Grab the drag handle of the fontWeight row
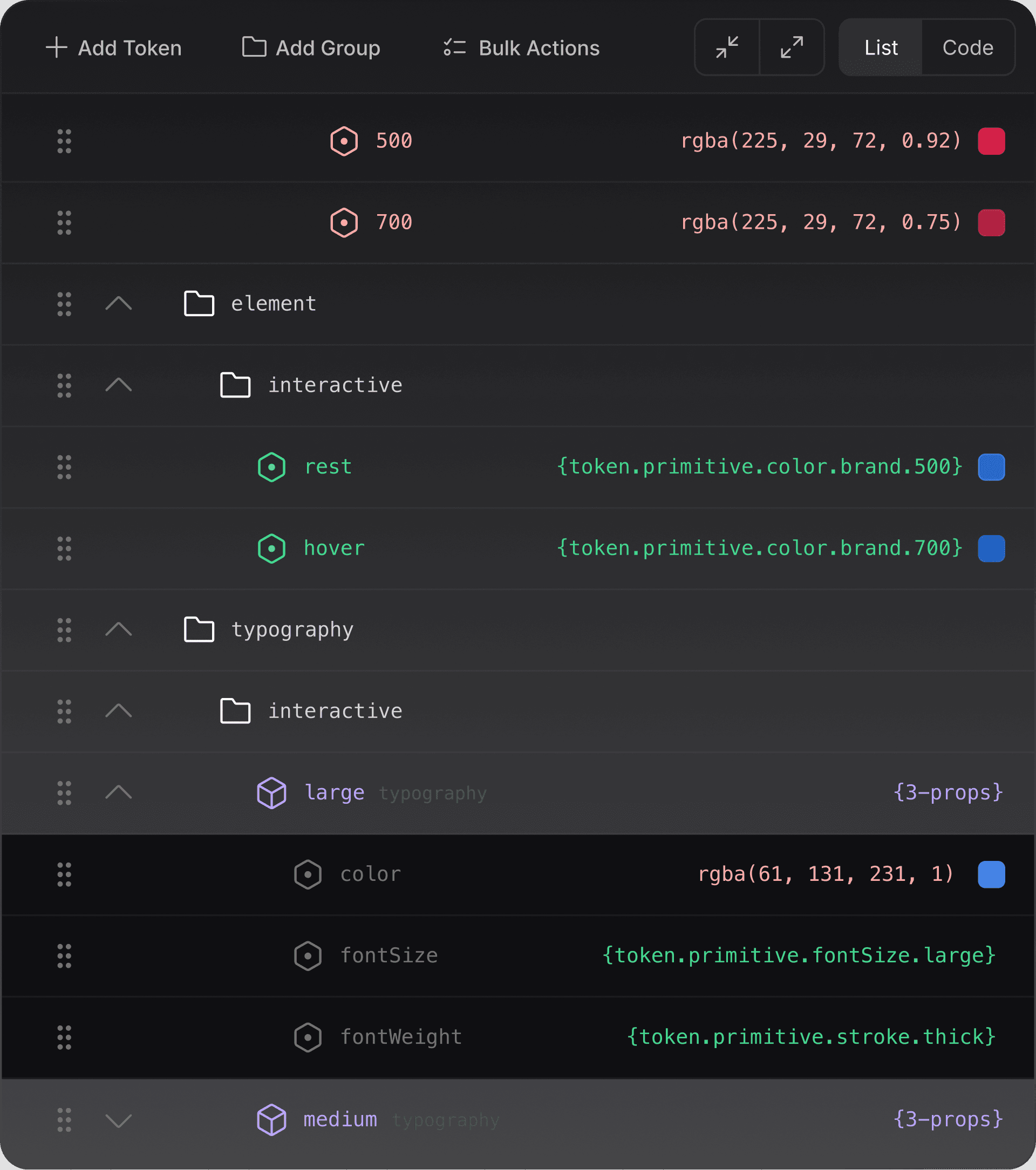Image resolution: width=1036 pixels, height=1170 pixels. pos(64,1037)
